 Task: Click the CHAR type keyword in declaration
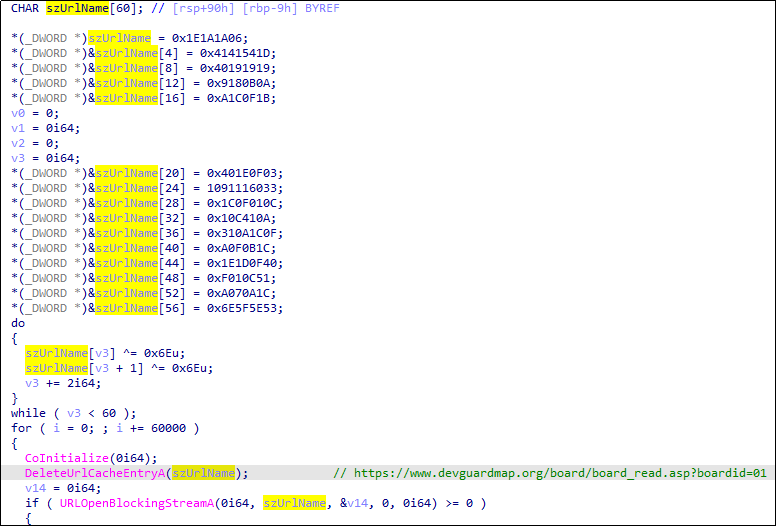25,8
